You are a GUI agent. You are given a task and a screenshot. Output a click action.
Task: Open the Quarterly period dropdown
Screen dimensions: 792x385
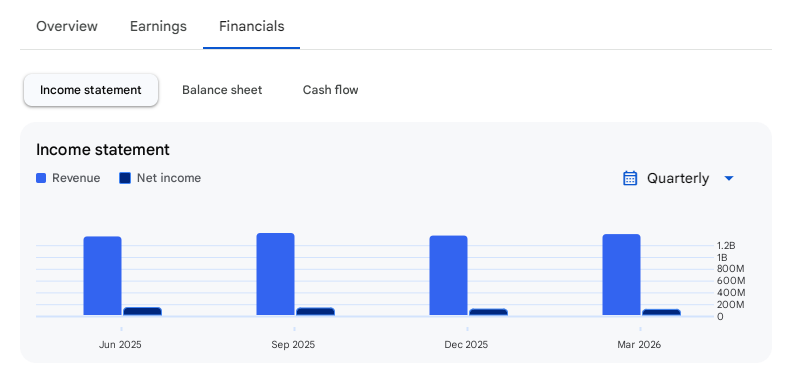click(678, 178)
